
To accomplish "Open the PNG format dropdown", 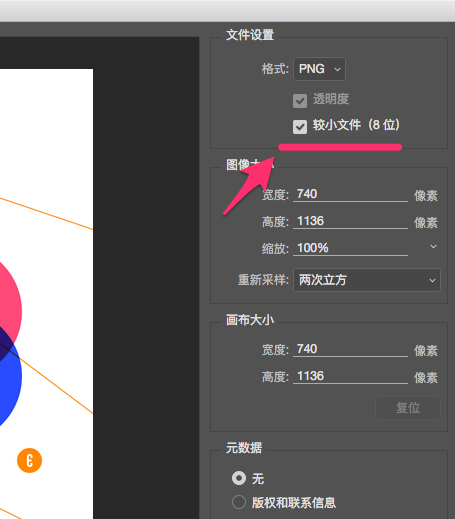I will (319, 69).
